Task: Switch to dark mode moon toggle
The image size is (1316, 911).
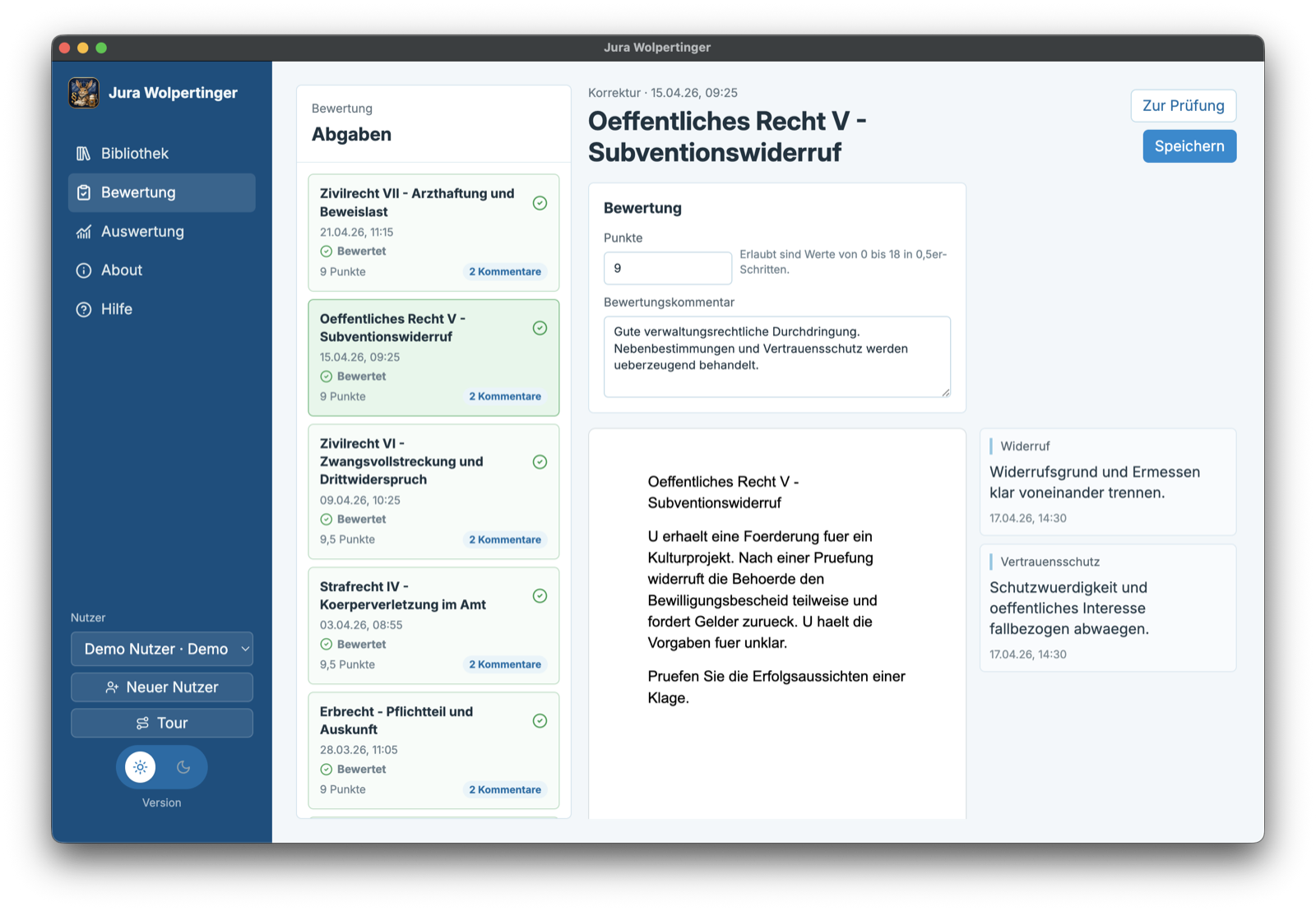Action: [x=183, y=767]
